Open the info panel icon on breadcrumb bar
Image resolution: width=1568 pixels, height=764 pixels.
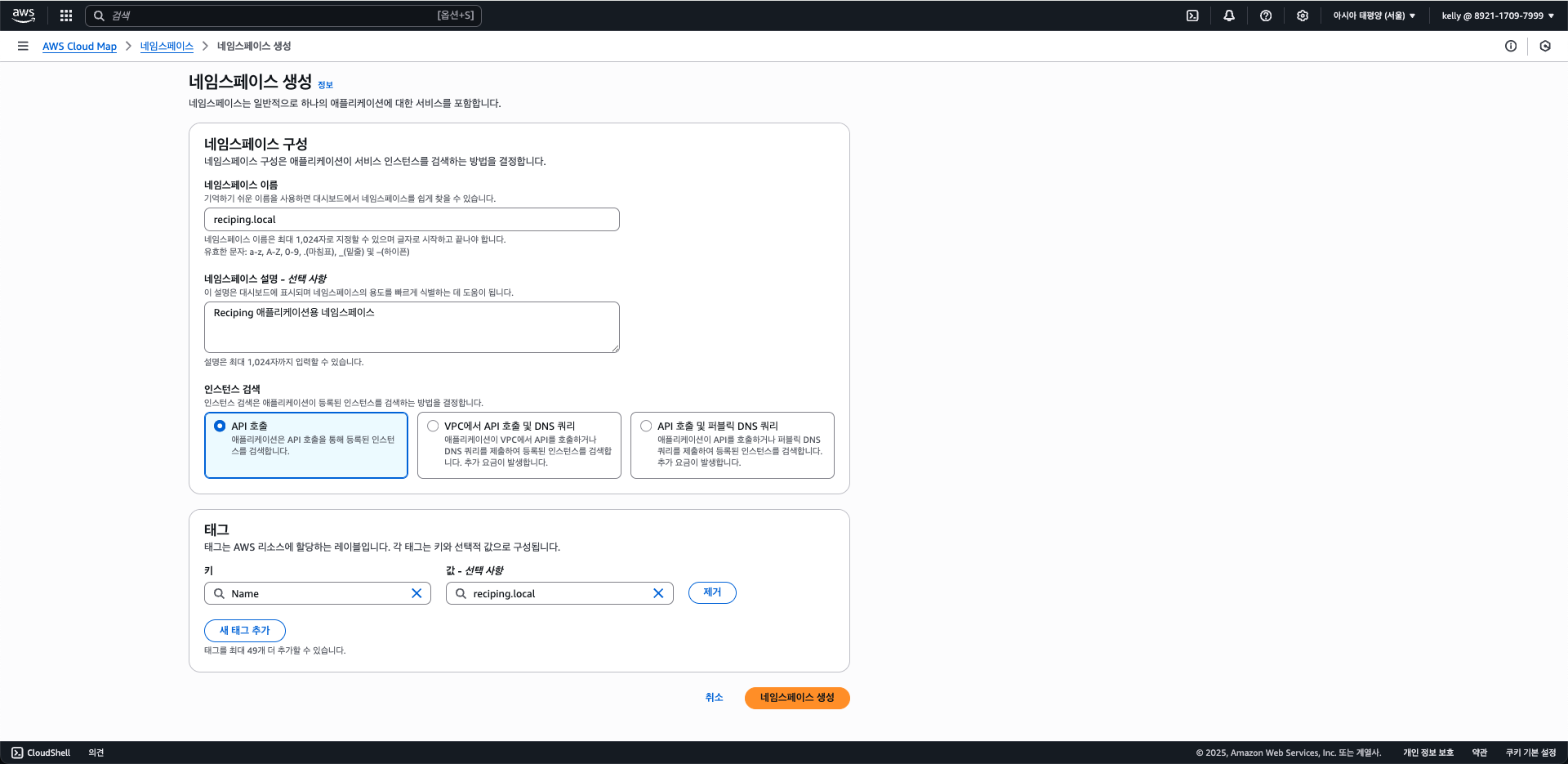[x=1511, y=46]
